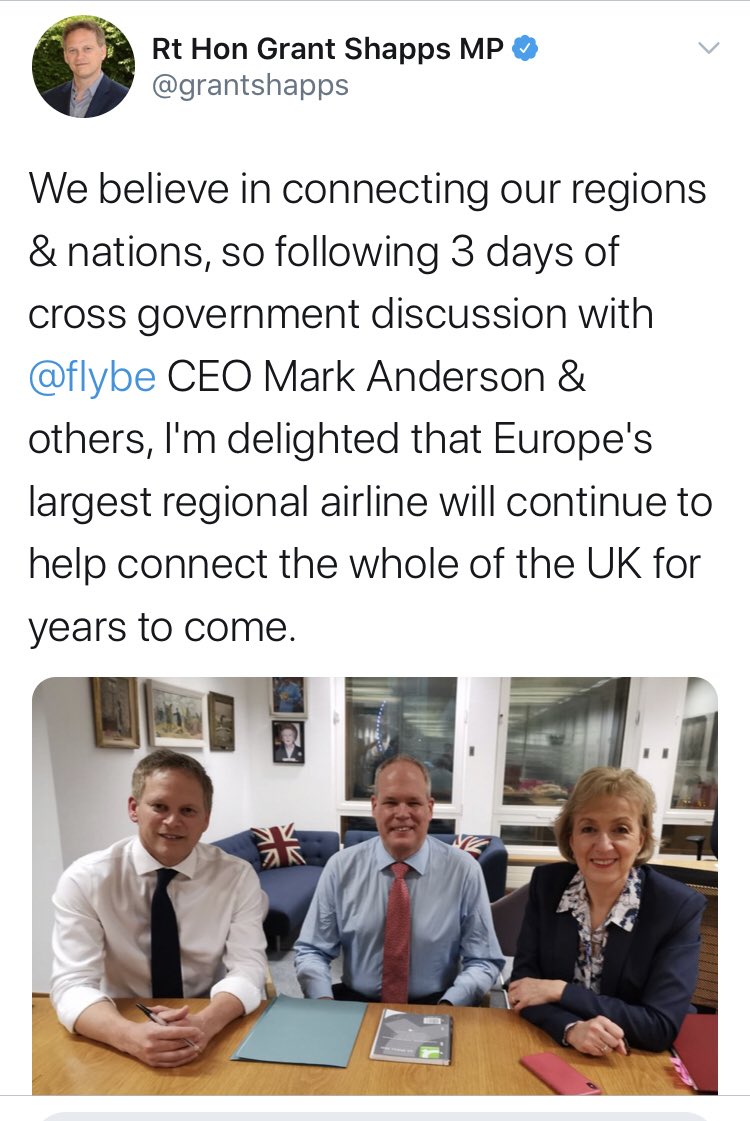Select the words "years to come."
The width and height of the screenshot is (750, 1121).
[162, 626]
